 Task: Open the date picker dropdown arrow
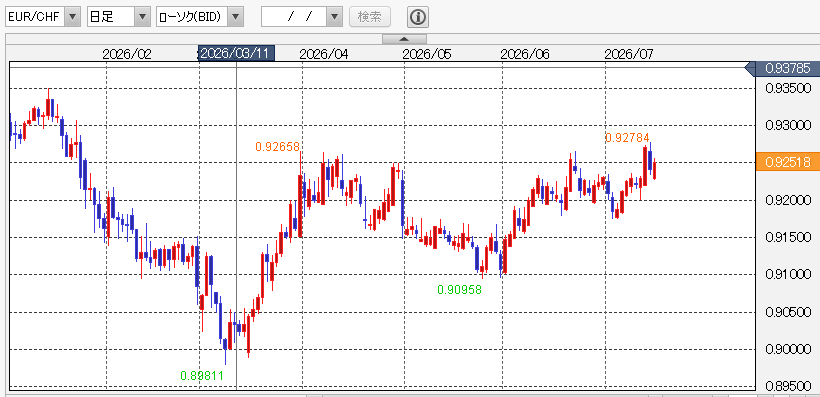334,17
